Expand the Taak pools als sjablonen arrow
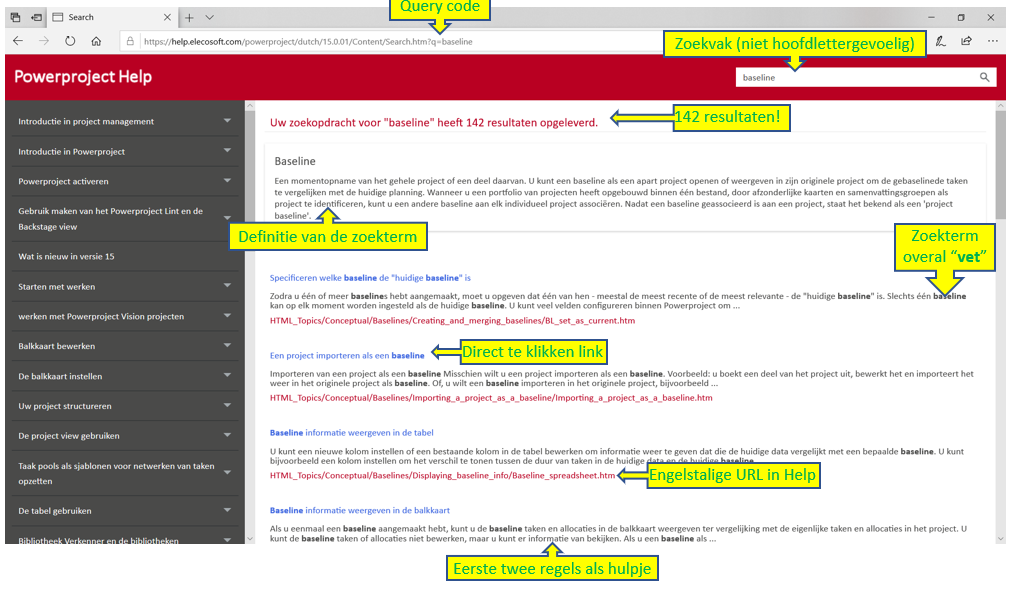 click(x=227, y=472)
